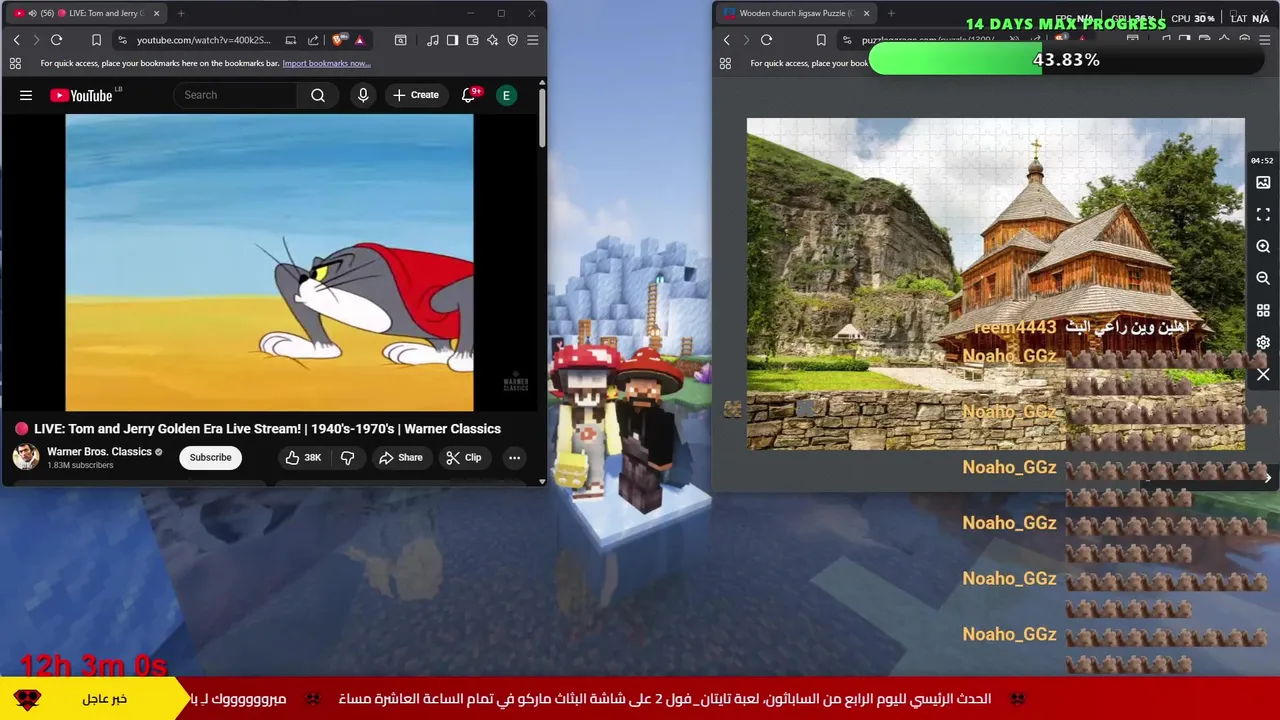The image size is (1280, 720).
Task: Subscribe to Warner Bros. Classics
Action: tap(210, 457)
